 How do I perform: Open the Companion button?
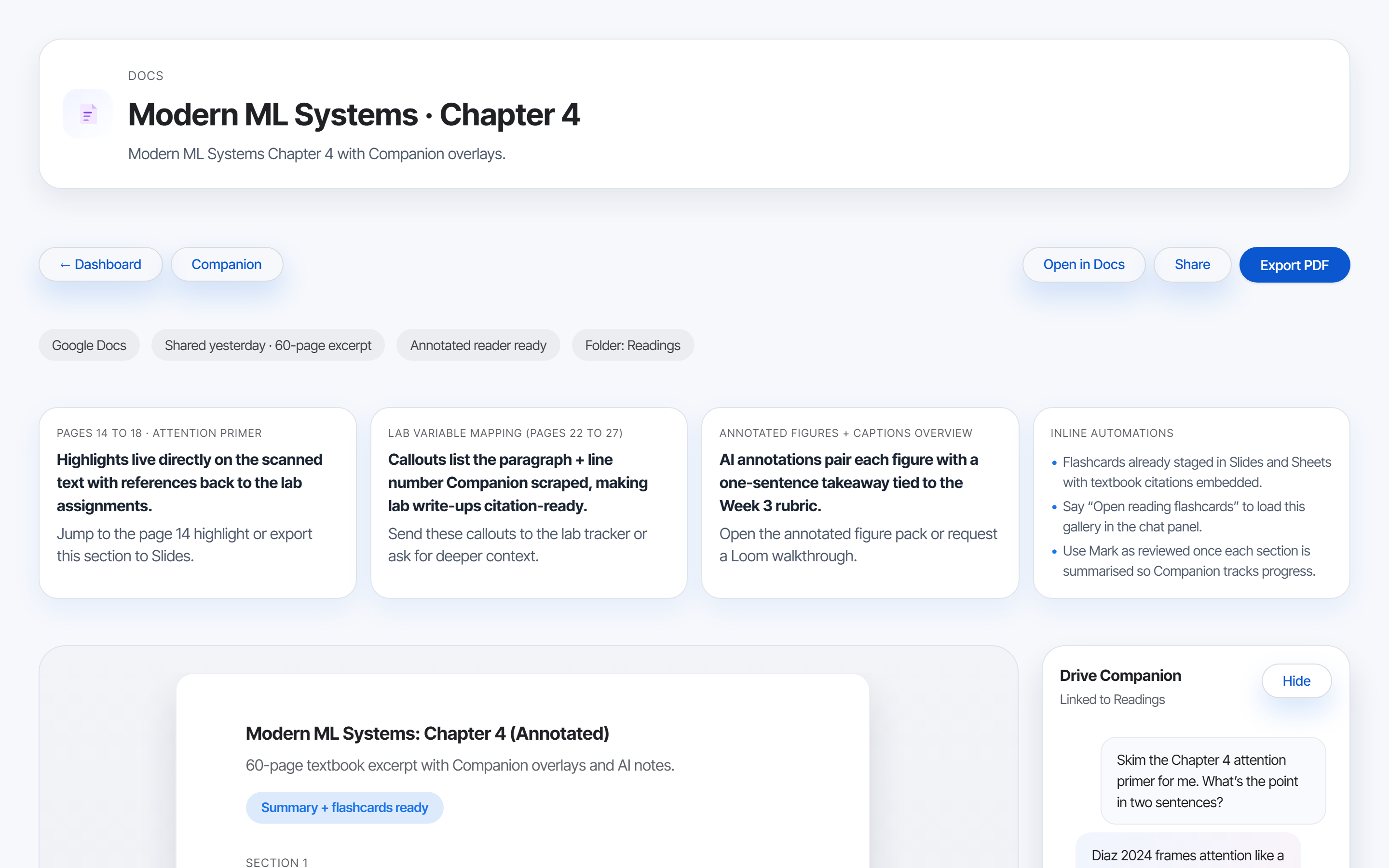pyautogui.click(x=227, y=264)
